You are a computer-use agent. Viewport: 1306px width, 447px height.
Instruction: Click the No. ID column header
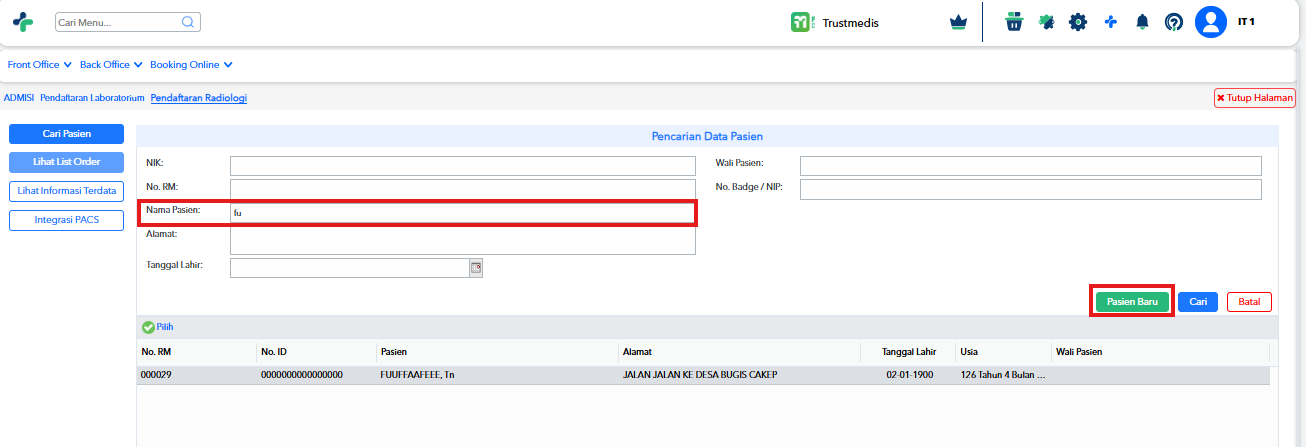274,352
